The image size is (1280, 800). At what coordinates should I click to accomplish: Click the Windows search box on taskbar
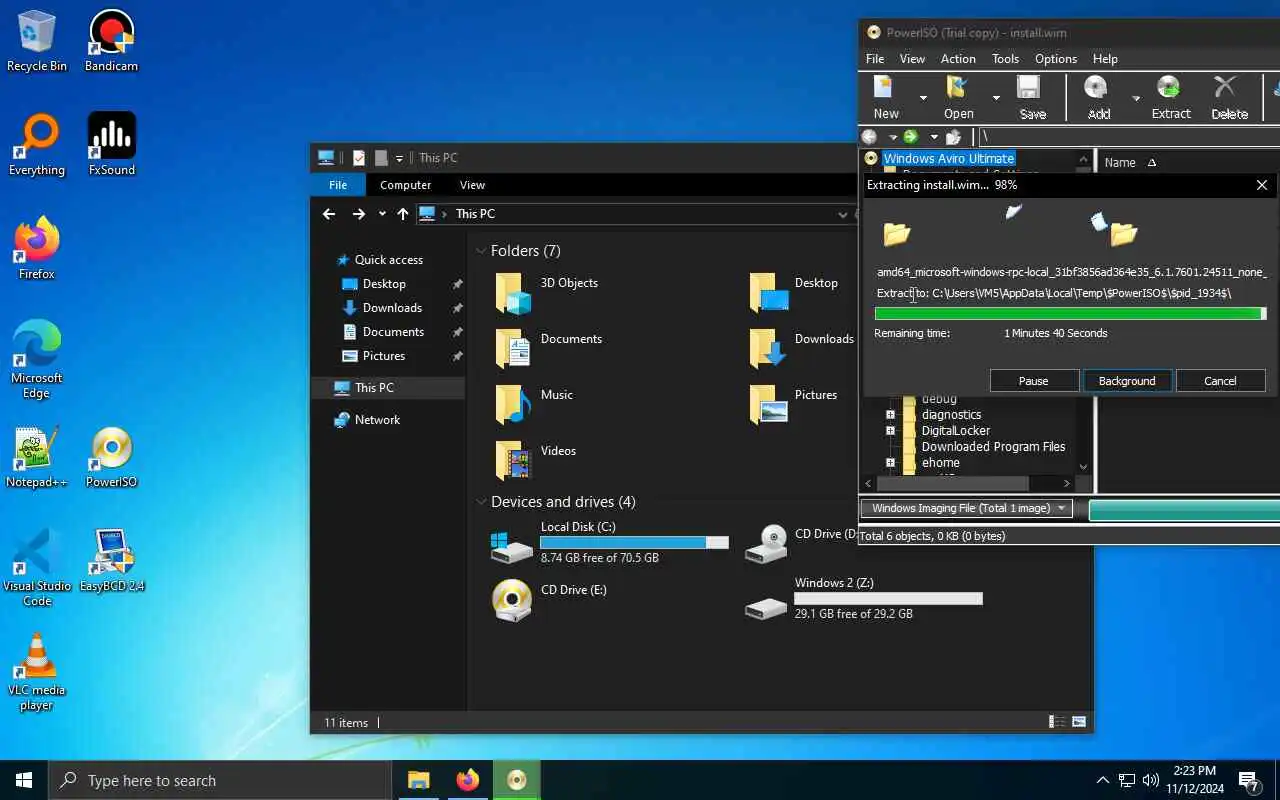[x=220, y=780]
